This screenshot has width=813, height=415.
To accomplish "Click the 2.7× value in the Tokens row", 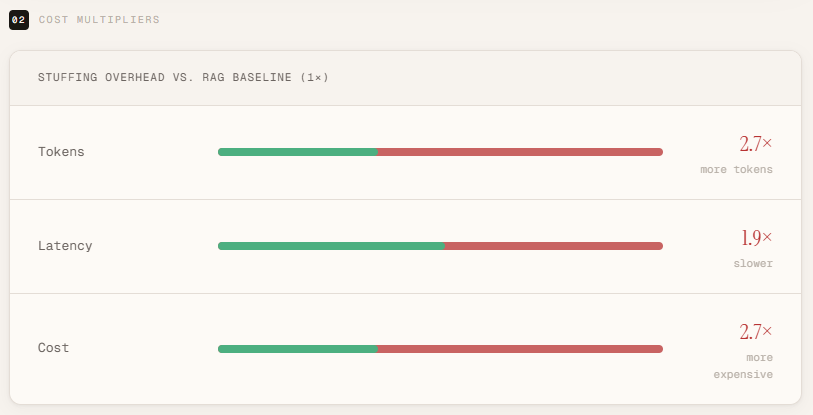I will point(755,144).
